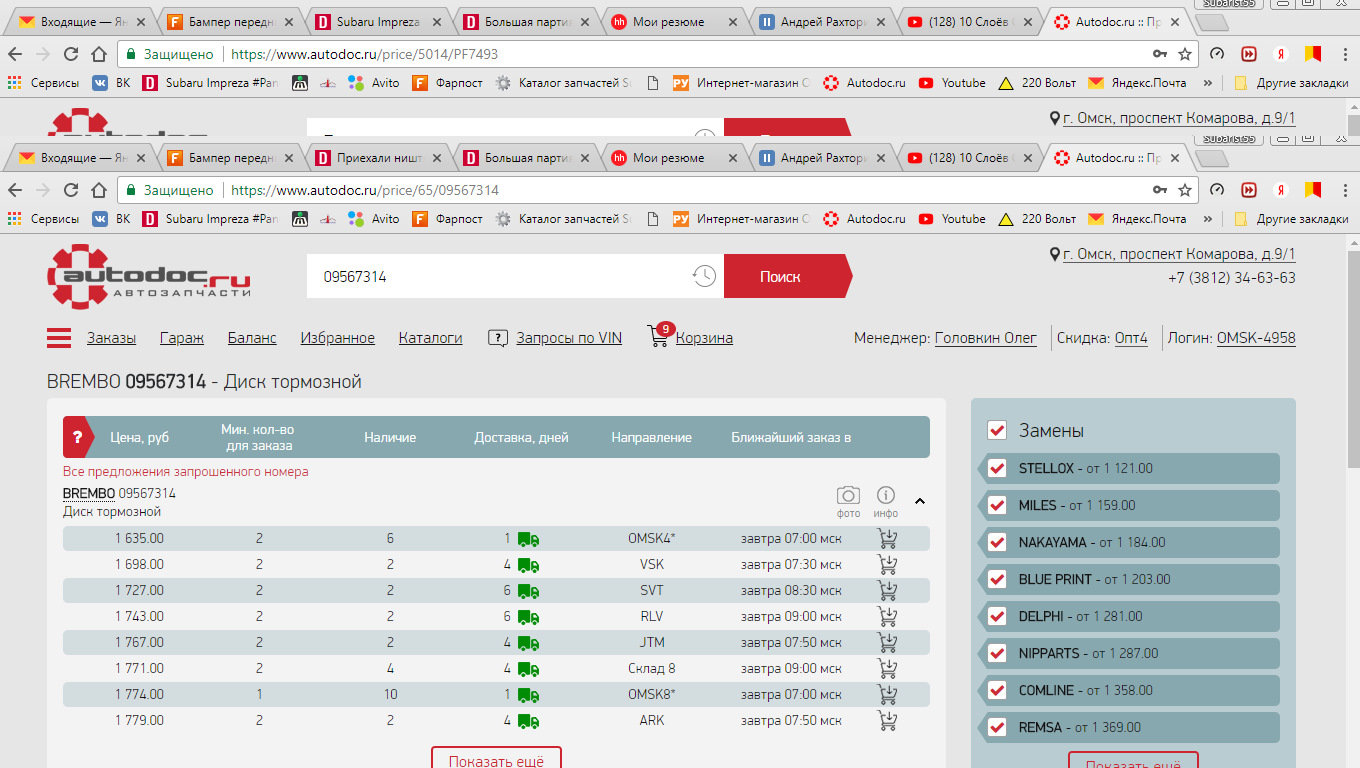Bookmark page with star in upper browser window
The image size is (1360, 768).
click(1185, 54)
